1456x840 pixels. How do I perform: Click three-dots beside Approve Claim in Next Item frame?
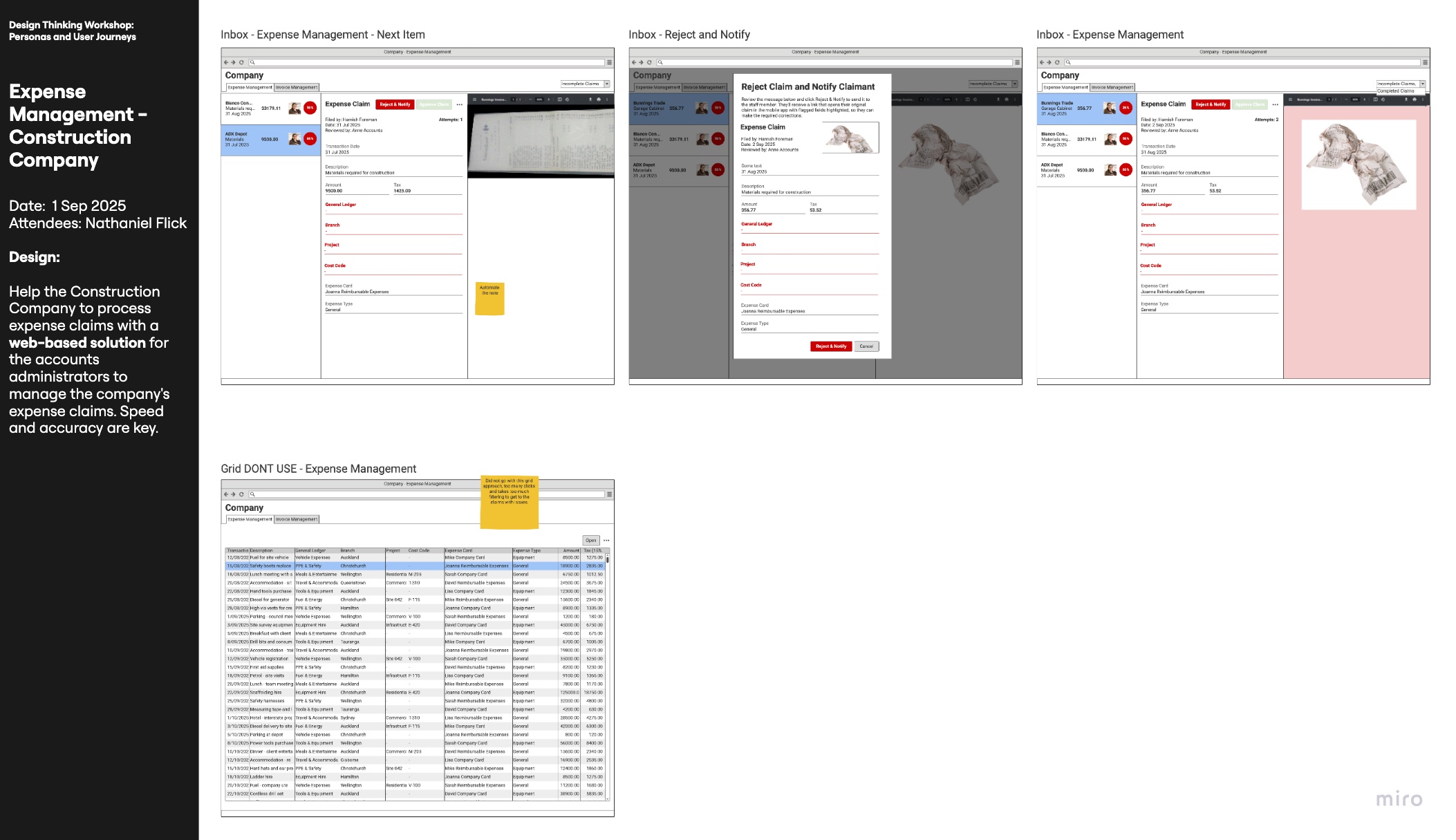click(x=459, y=104)
